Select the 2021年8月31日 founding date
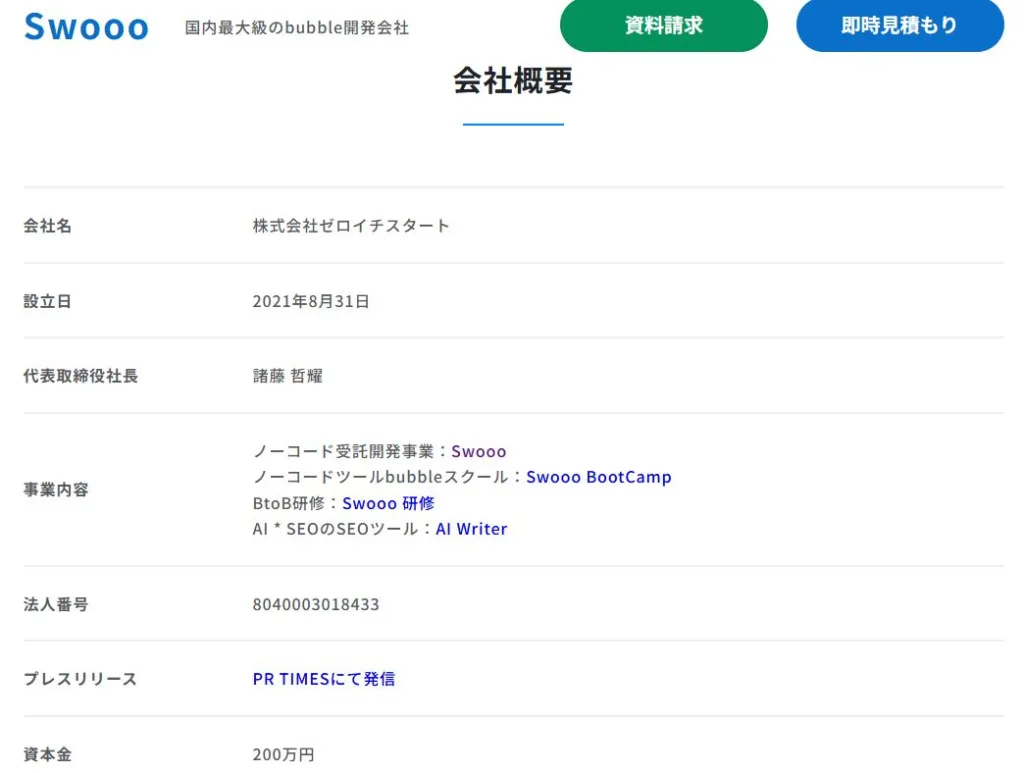Image resolution: width=1024 pixels, height=773 pixels. (x=311, y=301)
